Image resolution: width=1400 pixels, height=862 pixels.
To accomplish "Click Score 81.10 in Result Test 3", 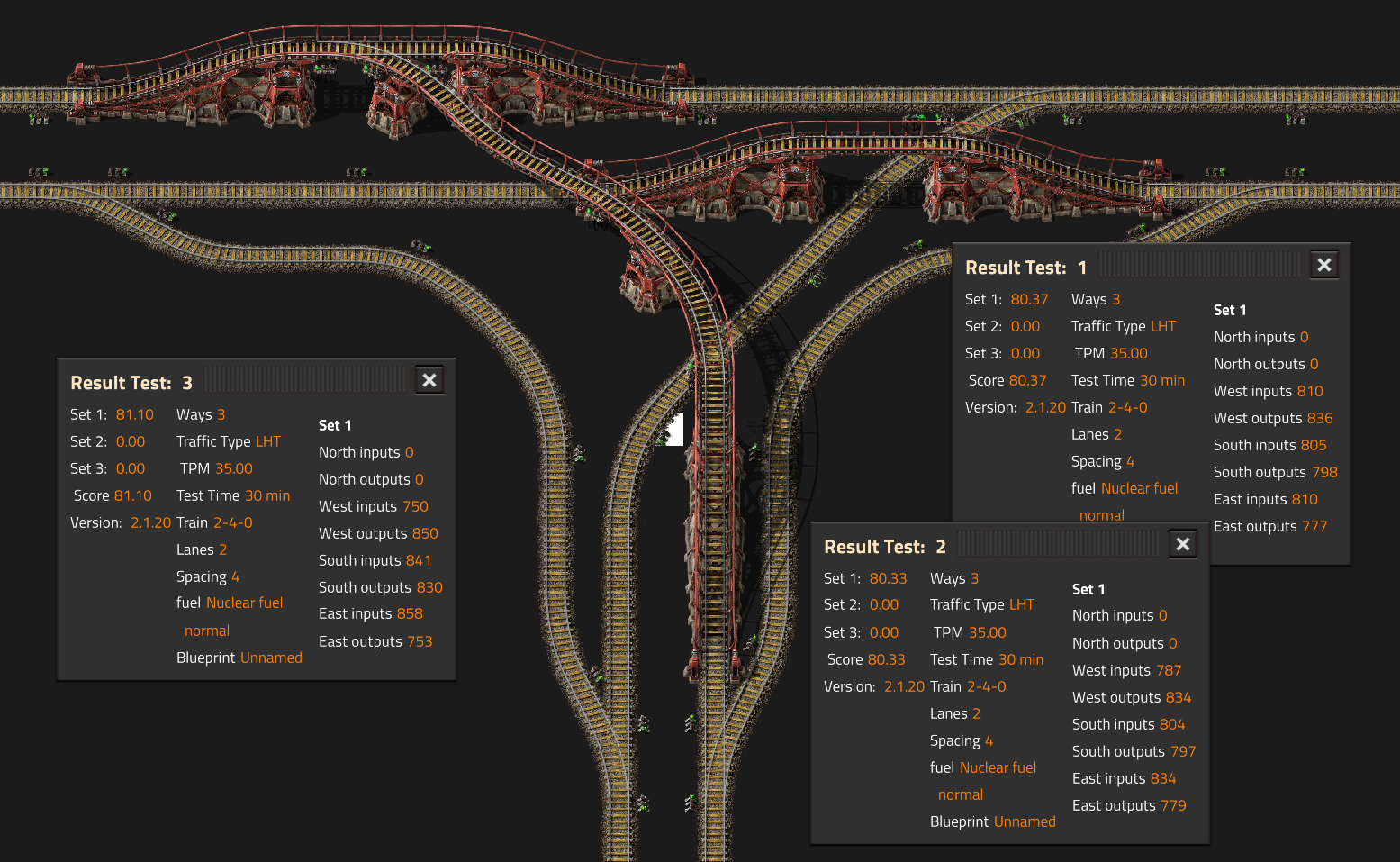I will tap(113, 495).
